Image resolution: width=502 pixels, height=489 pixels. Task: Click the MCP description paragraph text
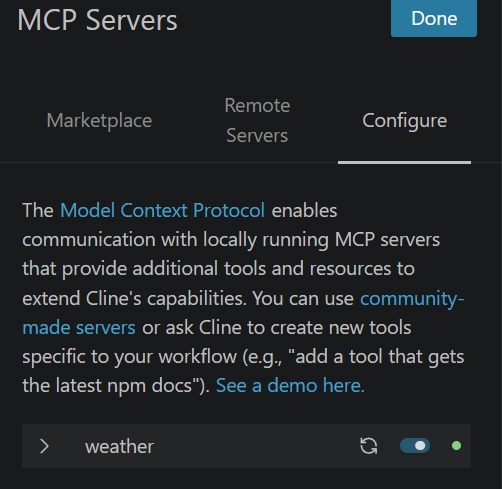click(243, 298)
